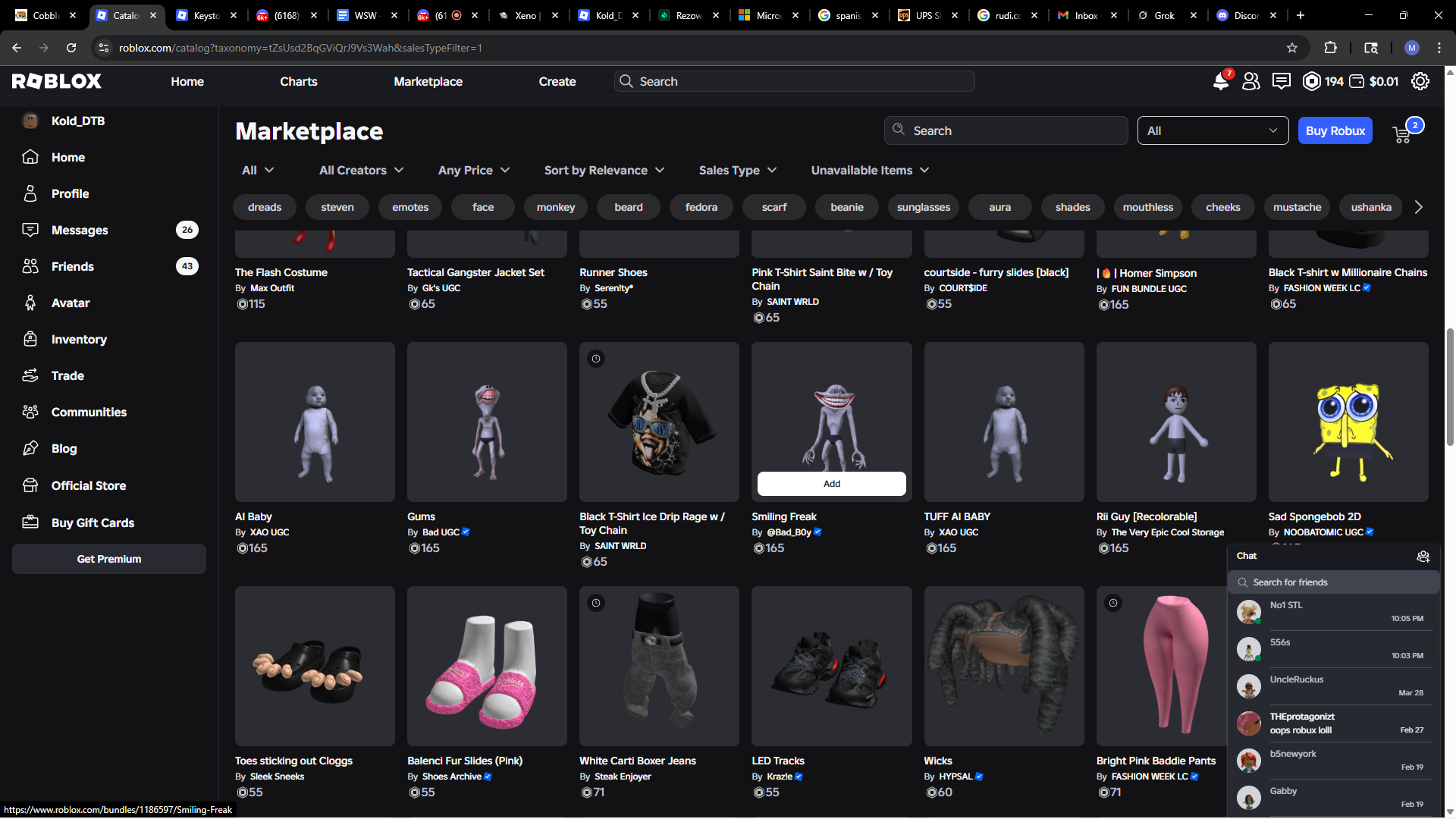Click the chat group settings icon
Image resolution: width=1456 pixels, height=819 pixels.
pyautogui.click(x=1423, y=557)
